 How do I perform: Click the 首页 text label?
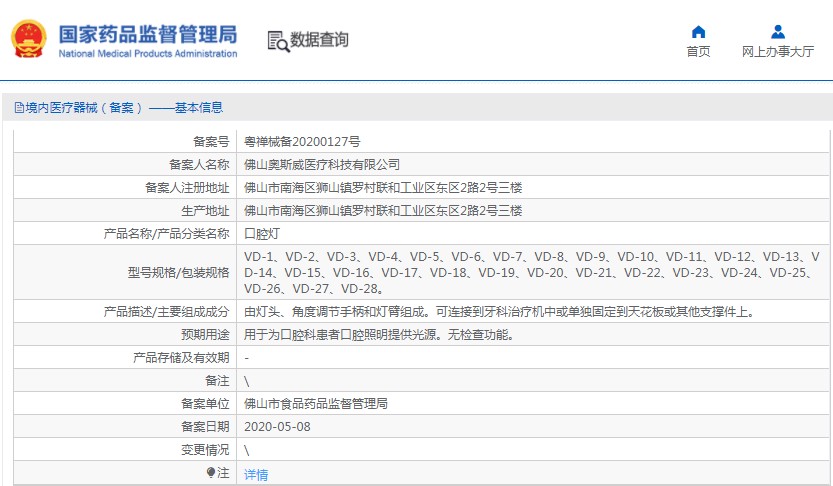click(x=698, y=52)
